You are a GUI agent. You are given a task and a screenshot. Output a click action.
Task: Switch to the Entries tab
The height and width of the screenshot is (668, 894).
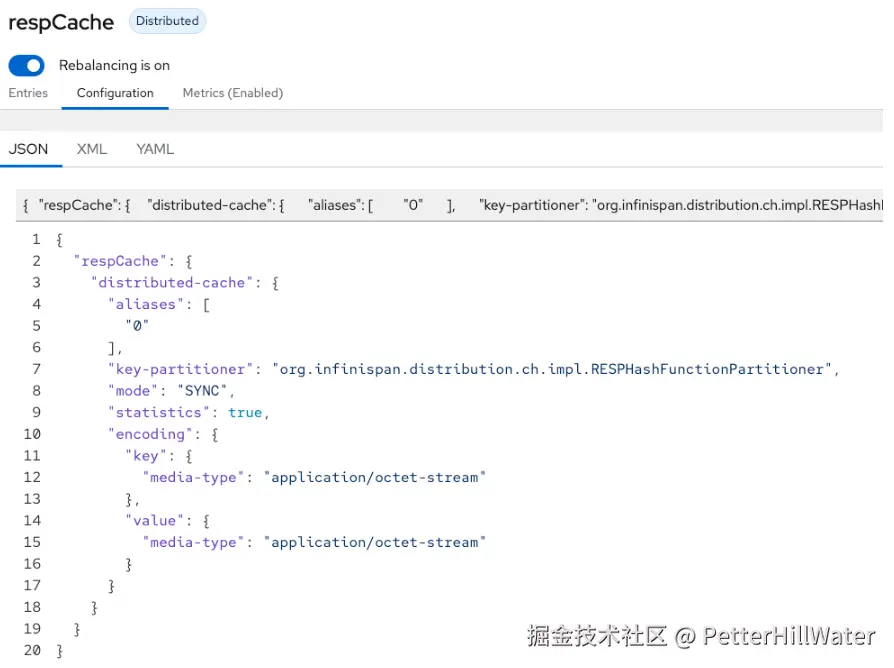[28, 93]
